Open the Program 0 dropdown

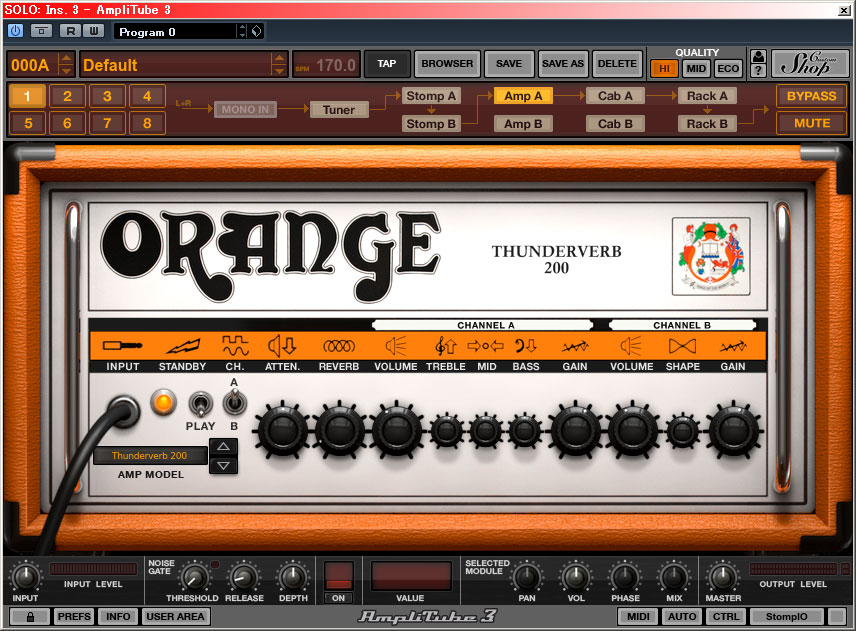pyautogui.click(x=175, y=32)
